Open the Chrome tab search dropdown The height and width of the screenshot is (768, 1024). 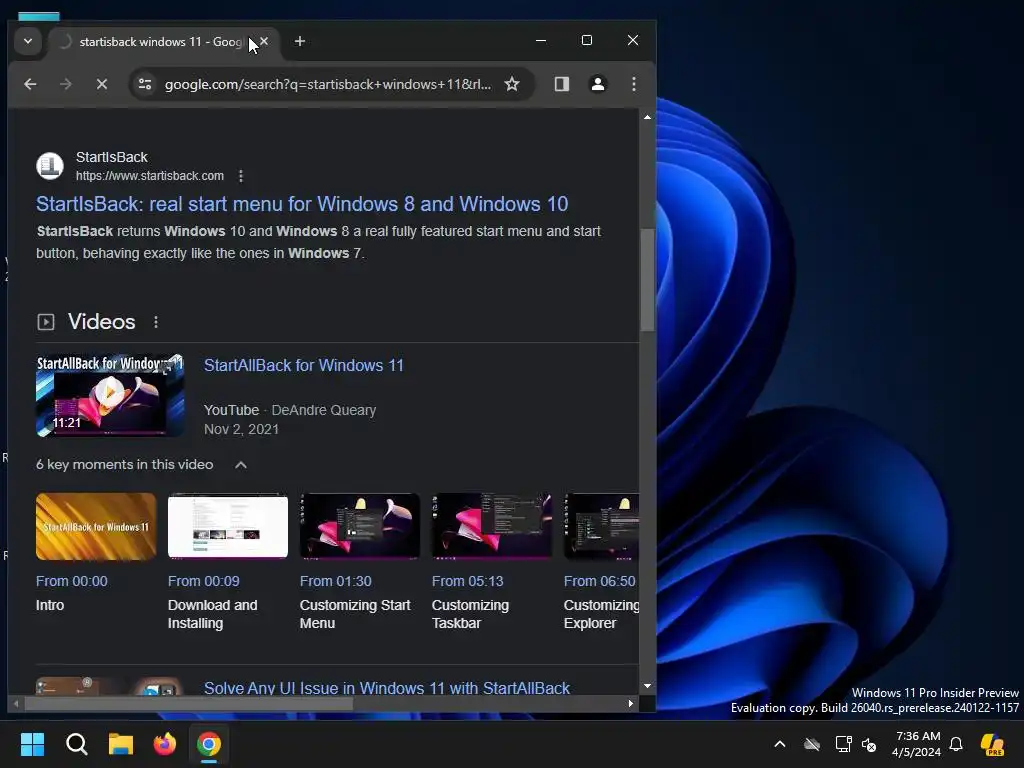tap(27, 41)
